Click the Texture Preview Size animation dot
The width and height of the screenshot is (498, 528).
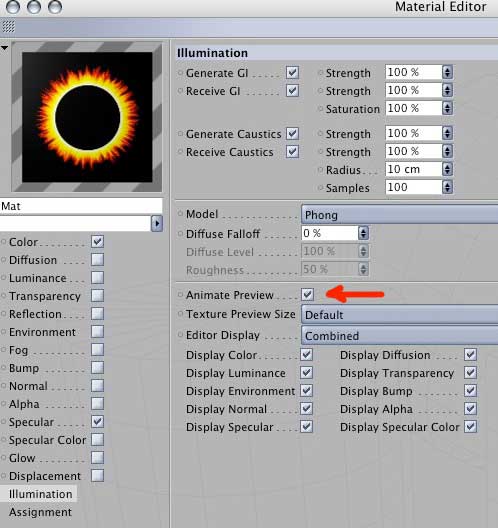click(x=180, y=314)
